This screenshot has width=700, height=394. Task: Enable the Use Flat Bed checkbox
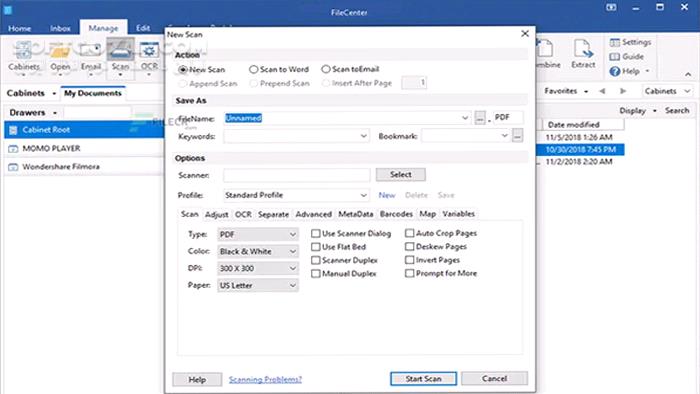point(316,247)
